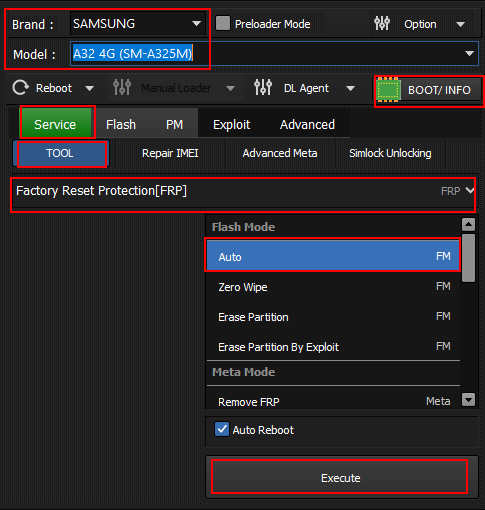The width and height of the screenshot is (485, 510).
Task: Open the Reboot dropdown arrow
Action: tap(89, 88)
